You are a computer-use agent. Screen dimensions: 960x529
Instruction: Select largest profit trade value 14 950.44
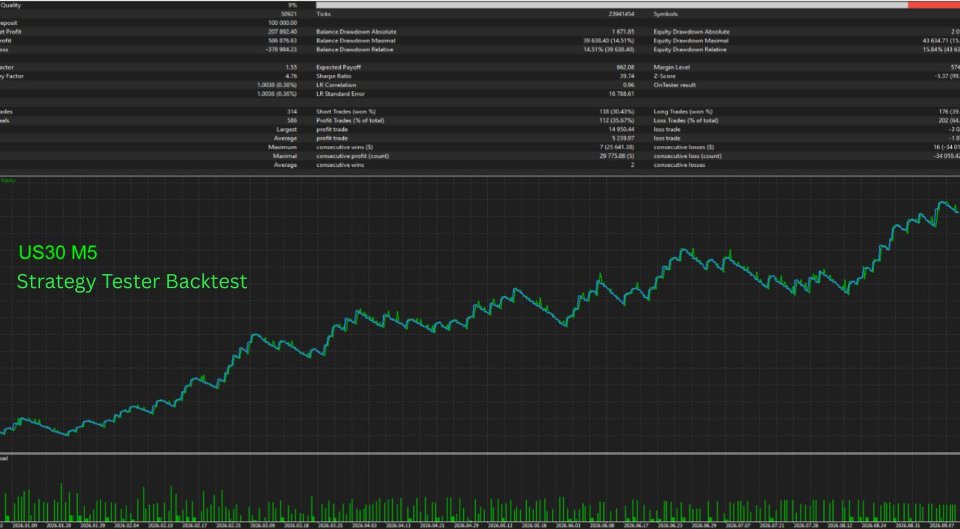coord(622,130)
